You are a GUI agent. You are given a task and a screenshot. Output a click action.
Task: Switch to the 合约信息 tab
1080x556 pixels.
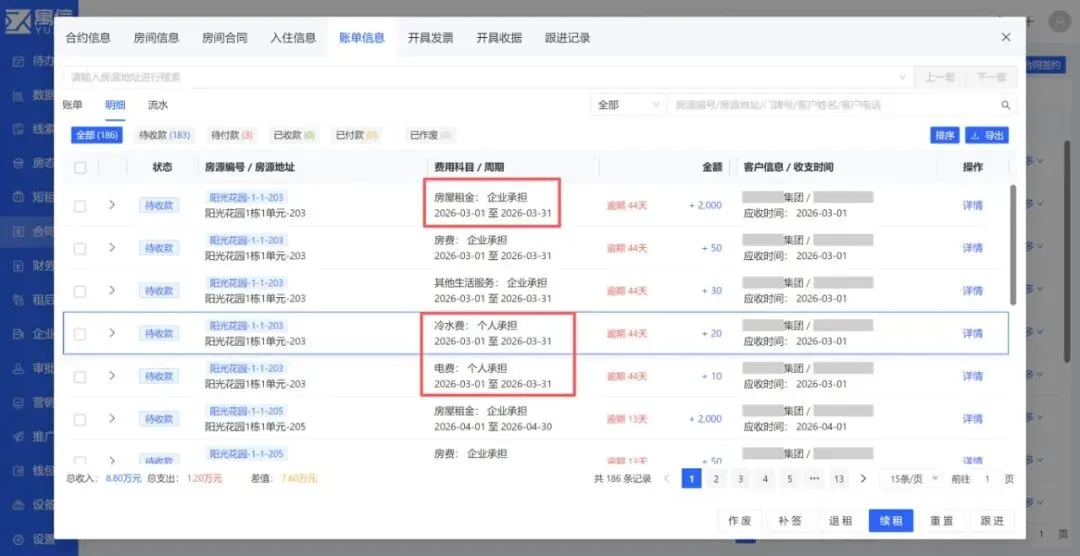pos(87,38)
